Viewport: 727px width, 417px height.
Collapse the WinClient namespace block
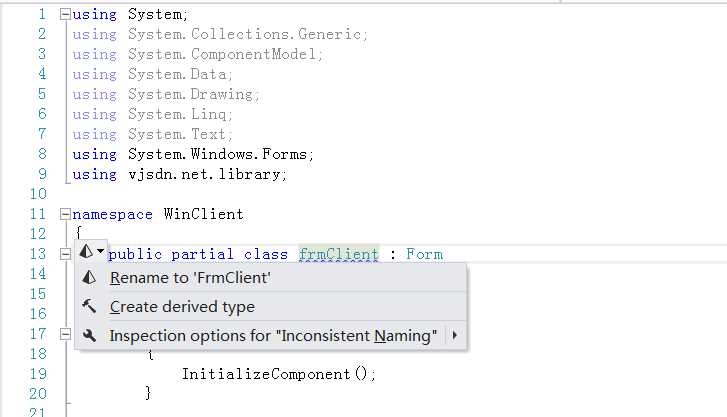[x=65, y=214]
